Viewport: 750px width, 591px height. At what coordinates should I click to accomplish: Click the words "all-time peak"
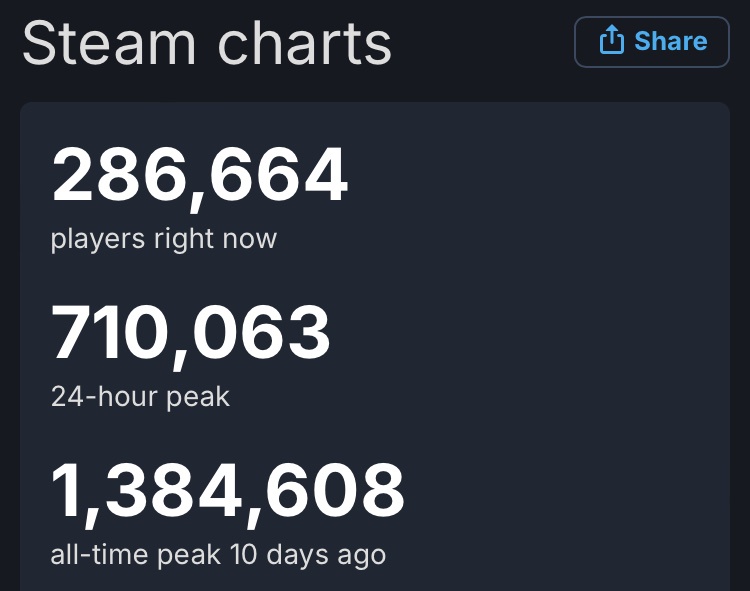coord(136,555)
